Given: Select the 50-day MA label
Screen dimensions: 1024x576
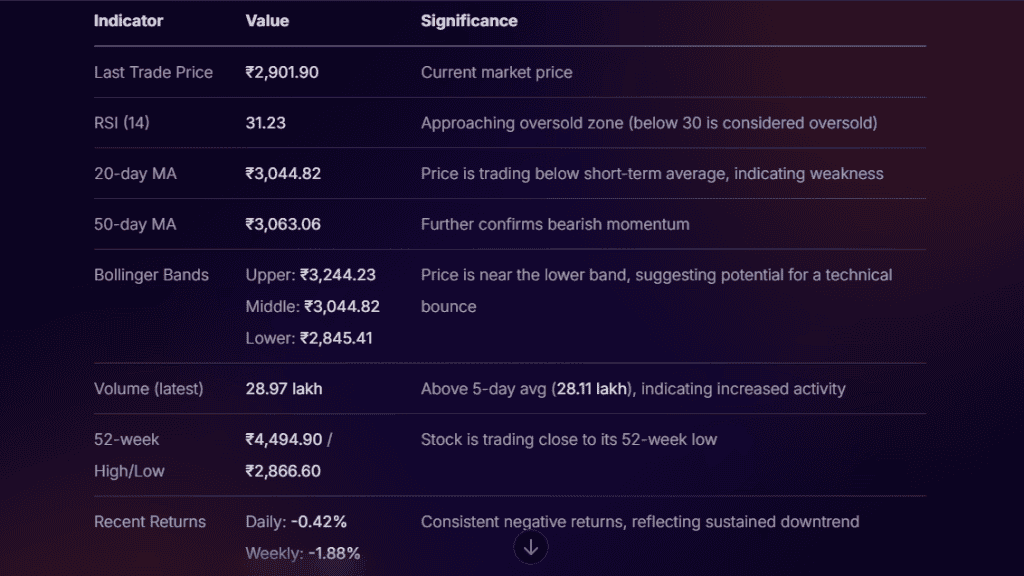Looking at the screenshot, I should 135,224.
